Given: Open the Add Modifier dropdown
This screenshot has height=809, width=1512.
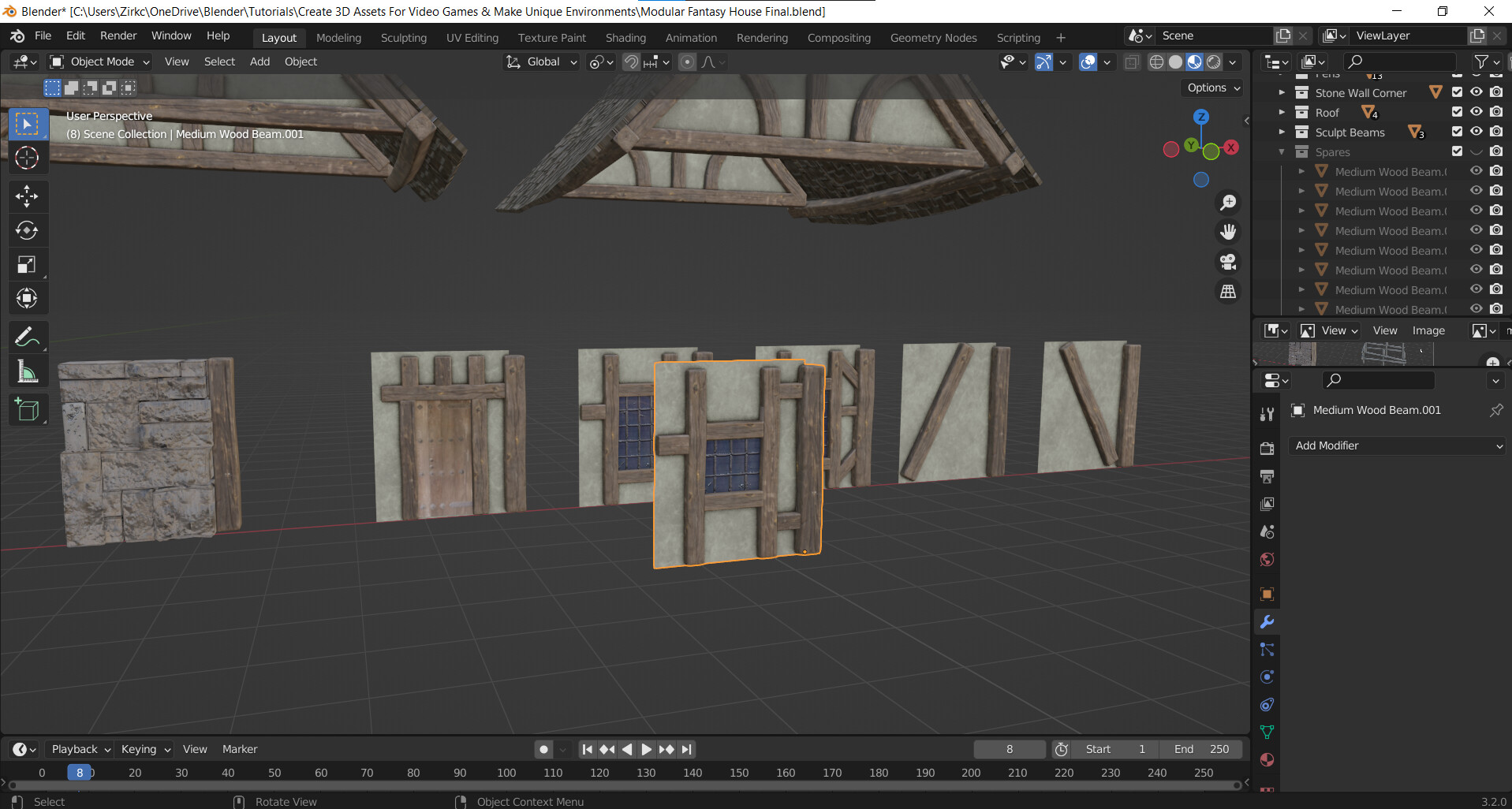Looking at the screenshot, I should click(1398, 446).
